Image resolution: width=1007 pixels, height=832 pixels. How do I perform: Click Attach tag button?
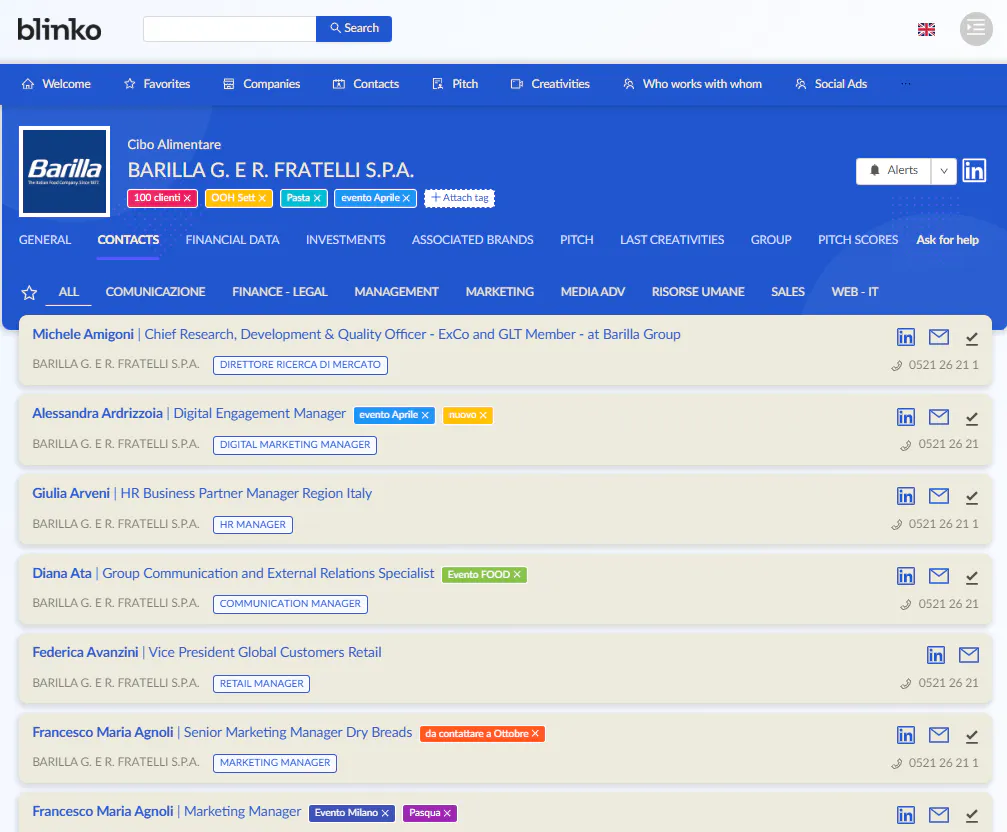[x=459, y=198]
